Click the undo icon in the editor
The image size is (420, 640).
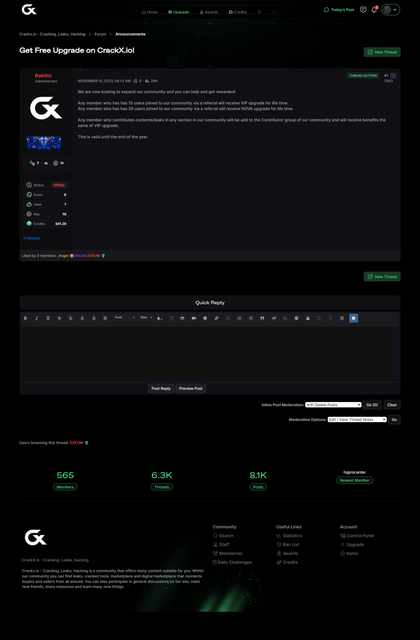coord(319,318)
